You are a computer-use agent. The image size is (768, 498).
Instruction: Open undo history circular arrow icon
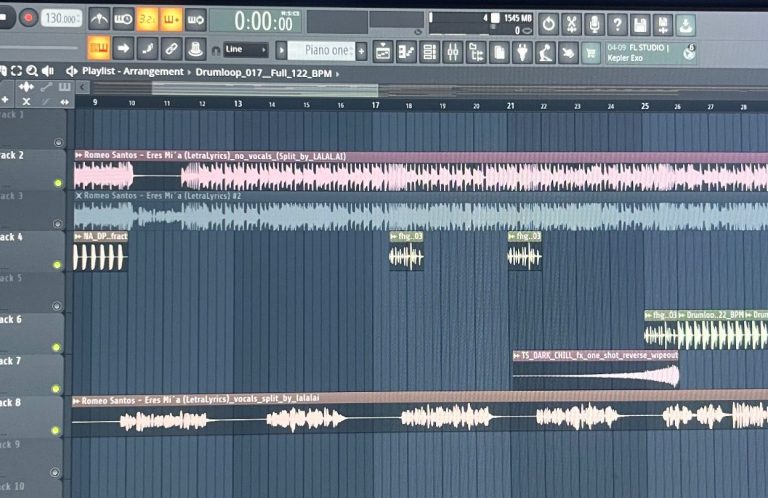tap(549, 24)
